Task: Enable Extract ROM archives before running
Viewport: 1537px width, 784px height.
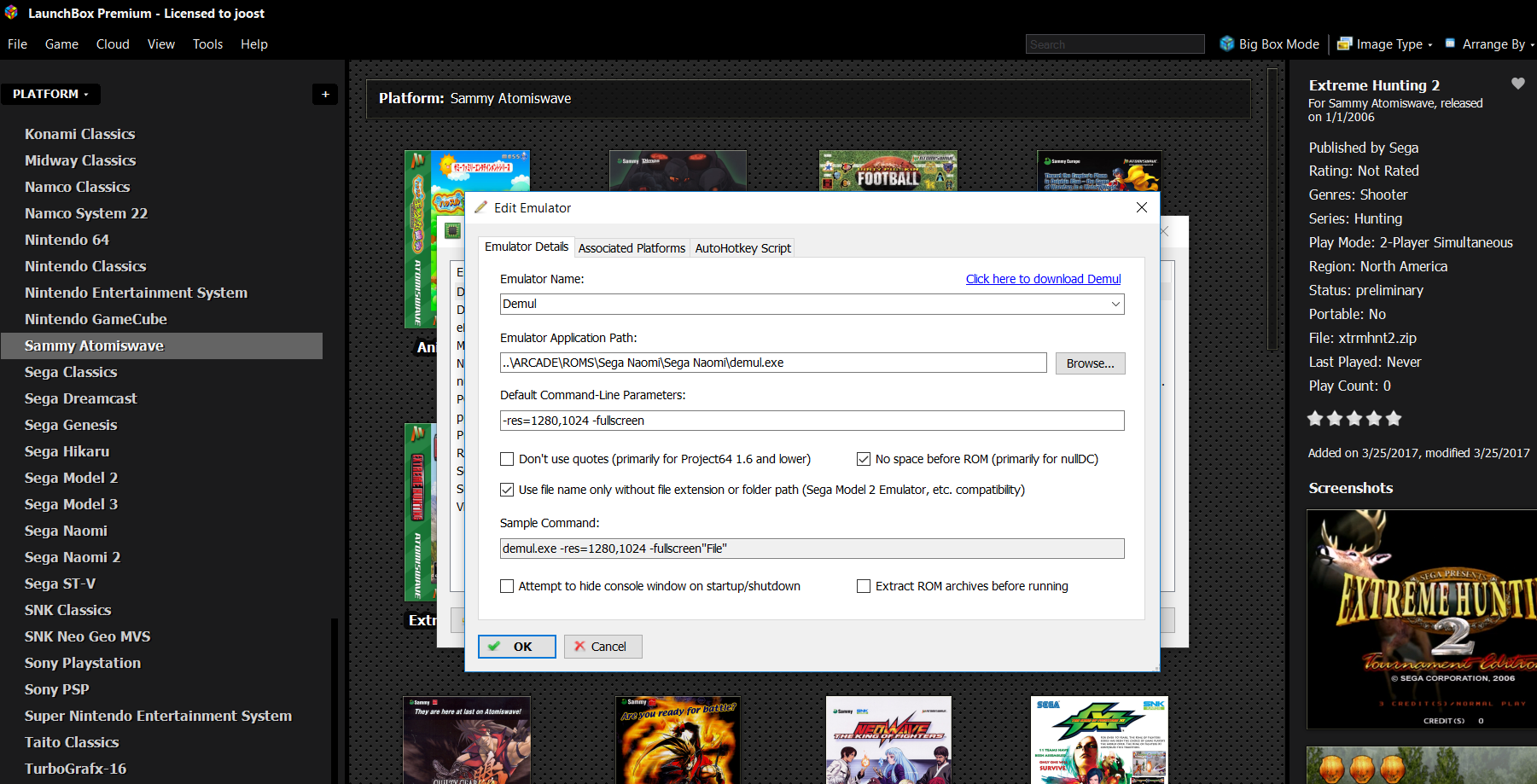Action: coord(864,586)
